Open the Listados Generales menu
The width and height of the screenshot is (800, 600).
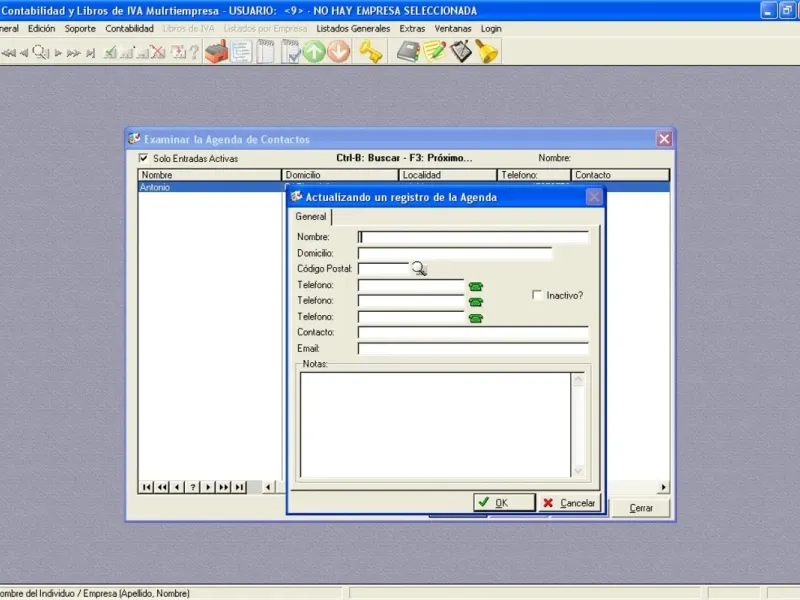[353, 29]
